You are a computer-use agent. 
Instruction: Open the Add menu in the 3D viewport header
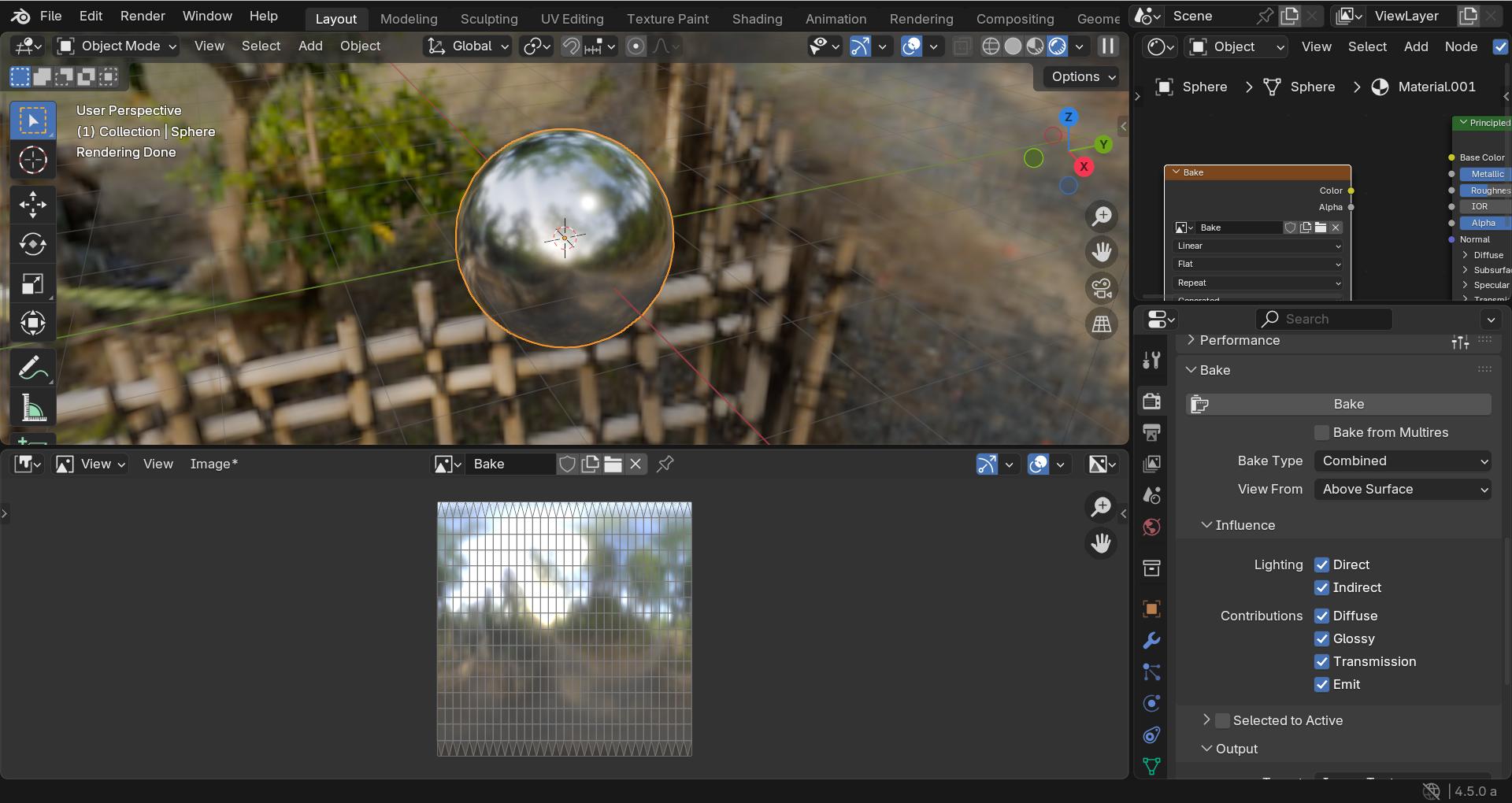pyautogui.click(x=310, y=46)
